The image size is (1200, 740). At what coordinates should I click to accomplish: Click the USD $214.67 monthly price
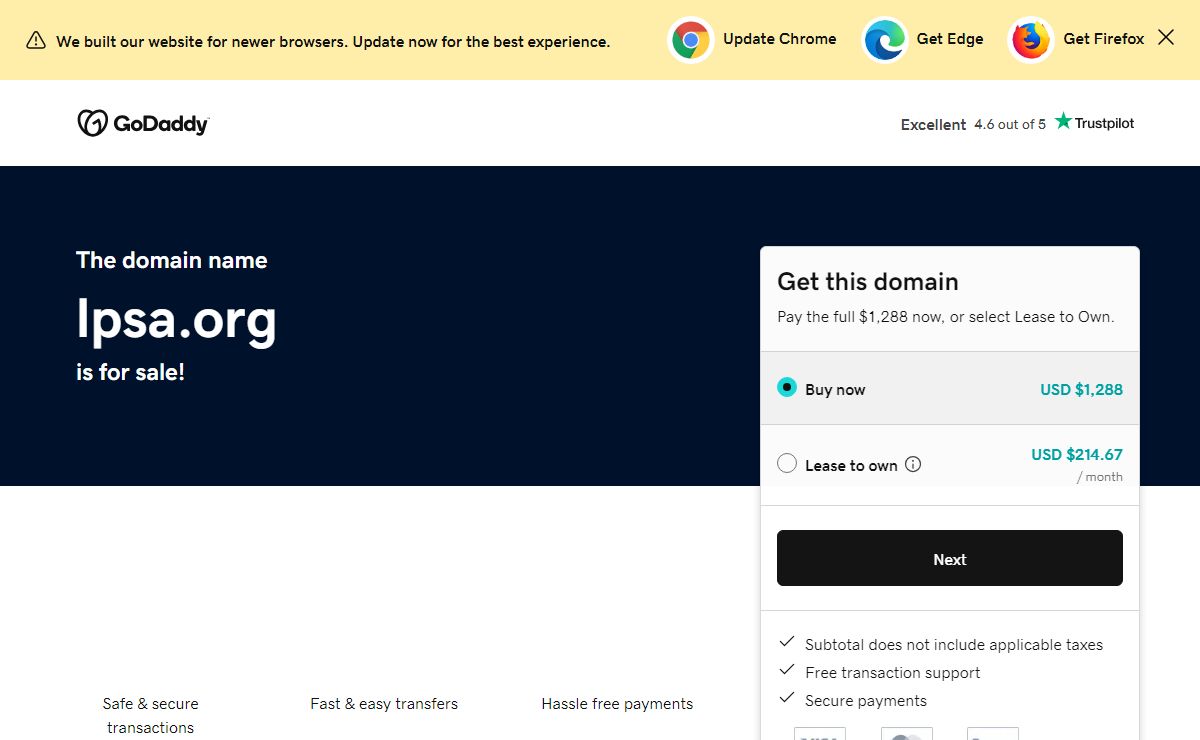(x=1077, y=455)
